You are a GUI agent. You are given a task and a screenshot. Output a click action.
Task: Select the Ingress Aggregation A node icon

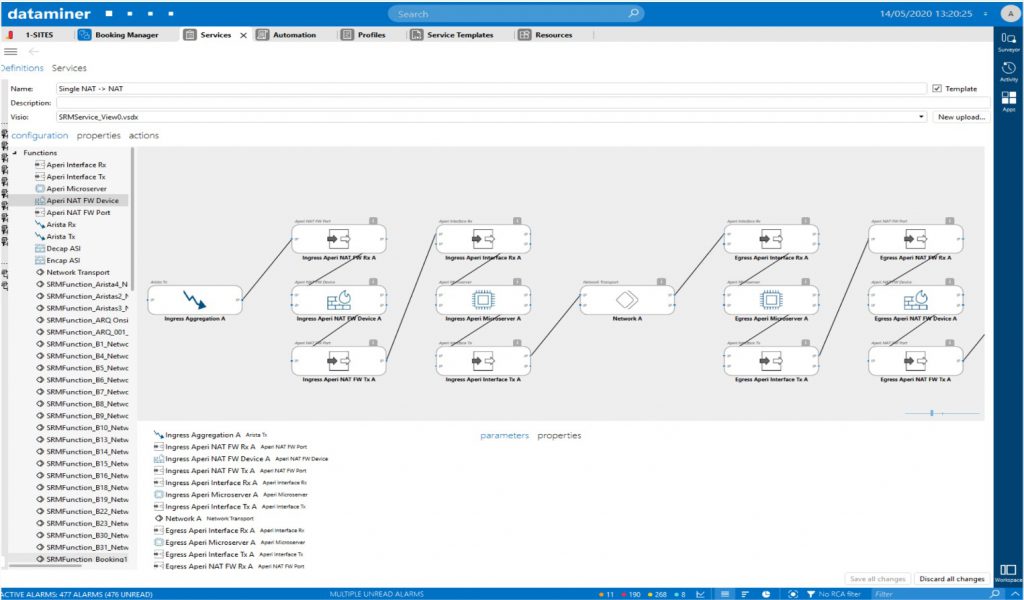[x=195, y=300]
